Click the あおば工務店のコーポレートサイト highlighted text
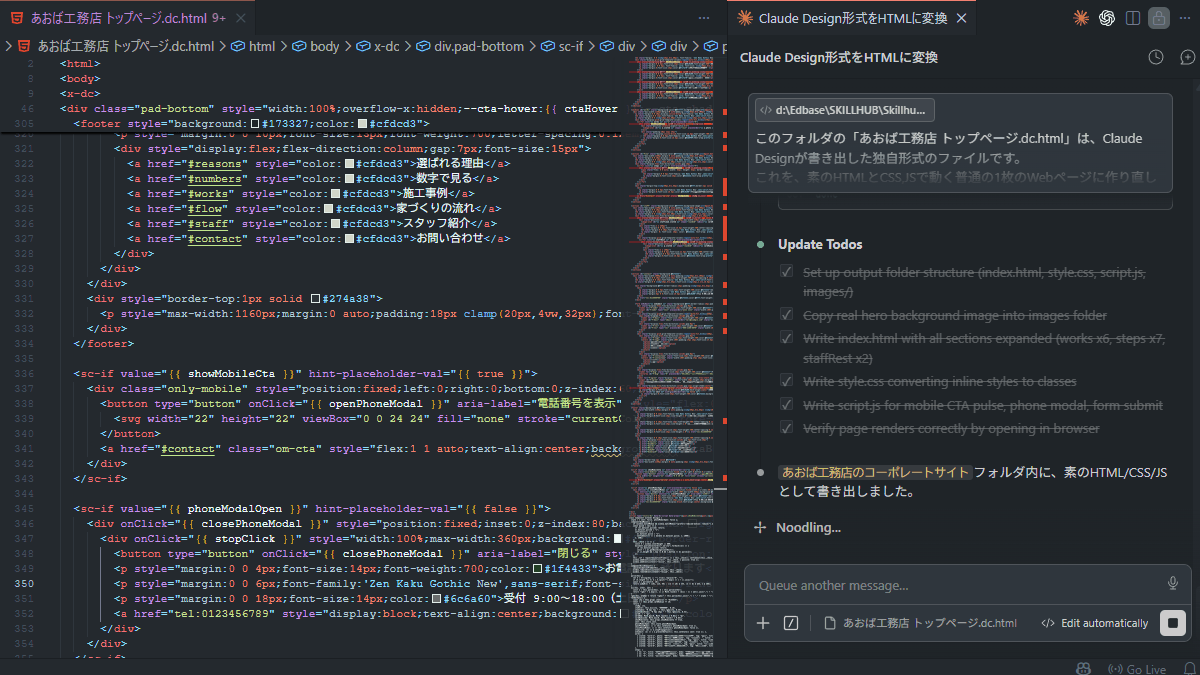Image resolution: width=1200 pixels, height=675 pixels. point(875,472)
